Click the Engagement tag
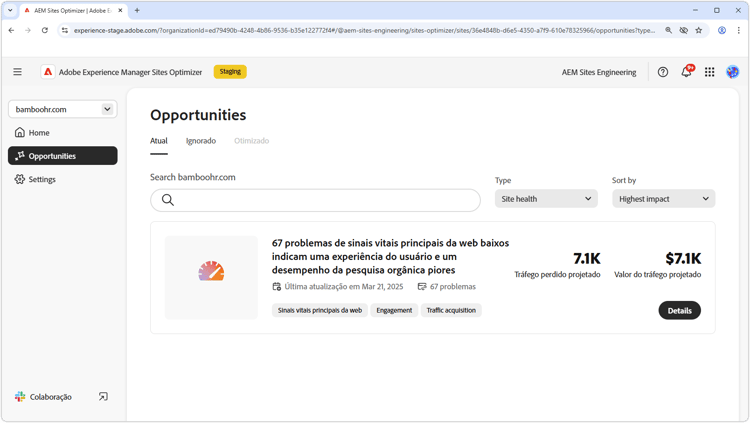Image resolution: width=750 pixels, height=423 pixels. point(394,310)
